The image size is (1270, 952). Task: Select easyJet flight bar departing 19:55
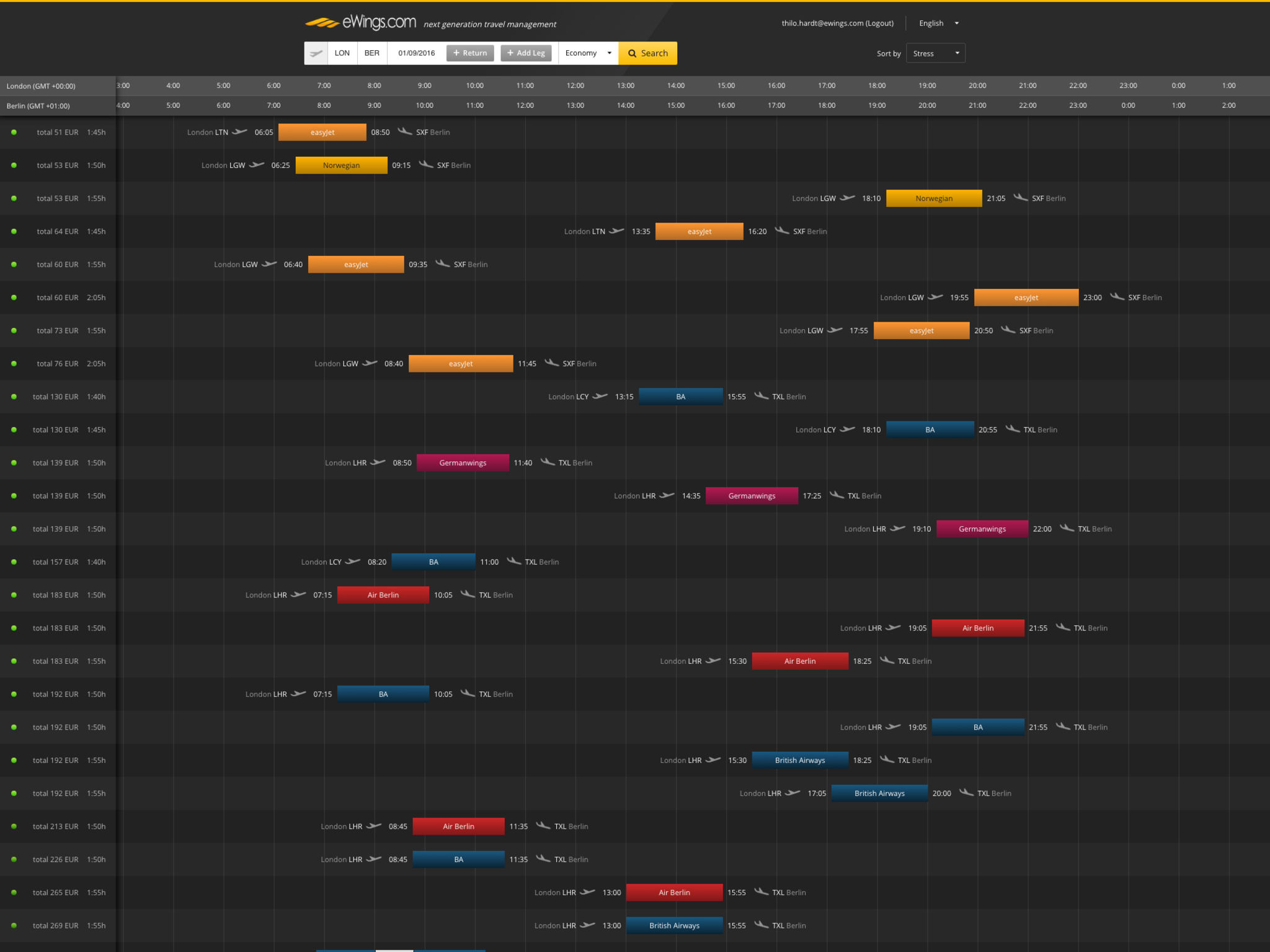coord(1026,297)
